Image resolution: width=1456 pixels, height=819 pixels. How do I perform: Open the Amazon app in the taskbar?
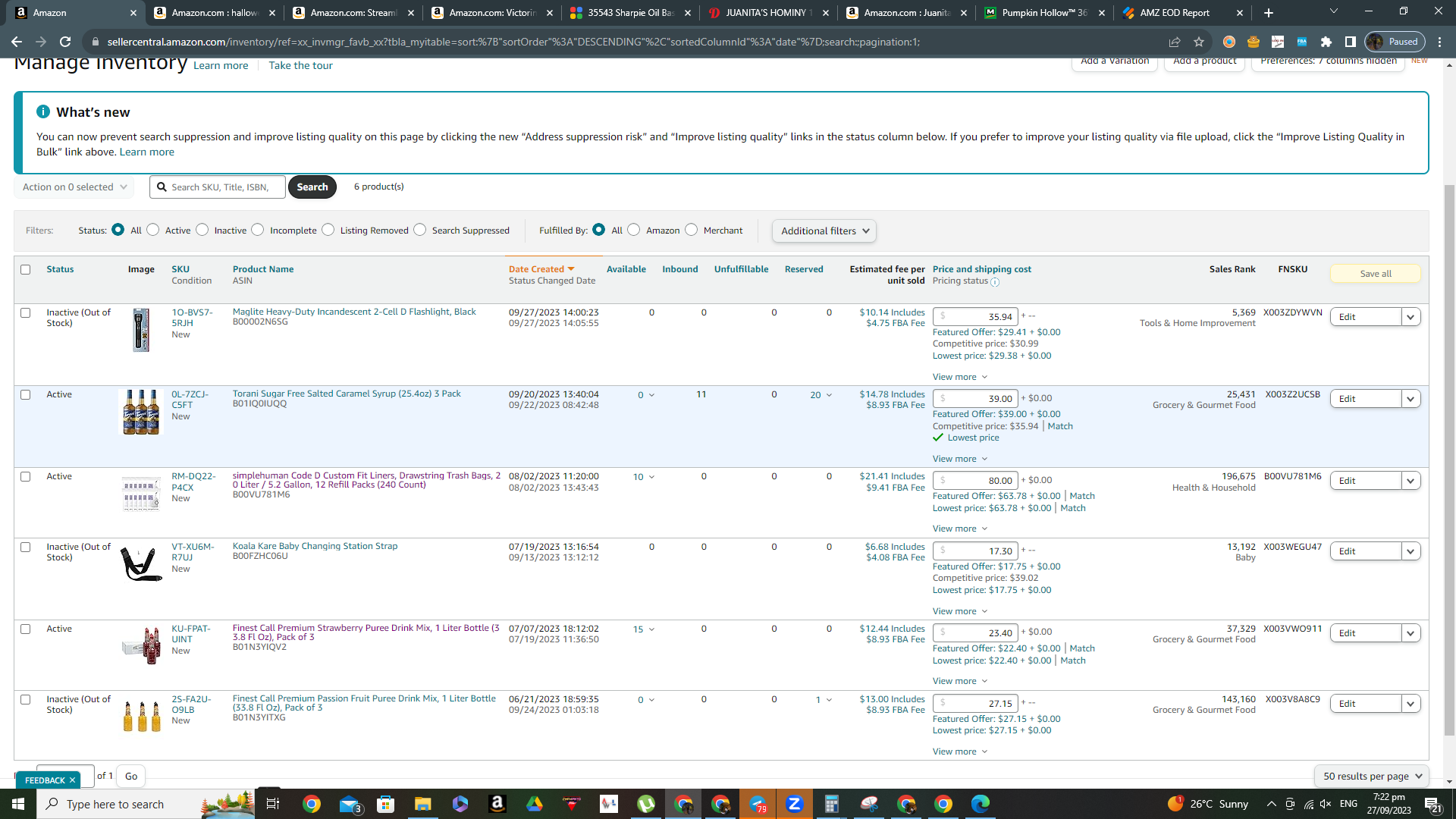497,804
